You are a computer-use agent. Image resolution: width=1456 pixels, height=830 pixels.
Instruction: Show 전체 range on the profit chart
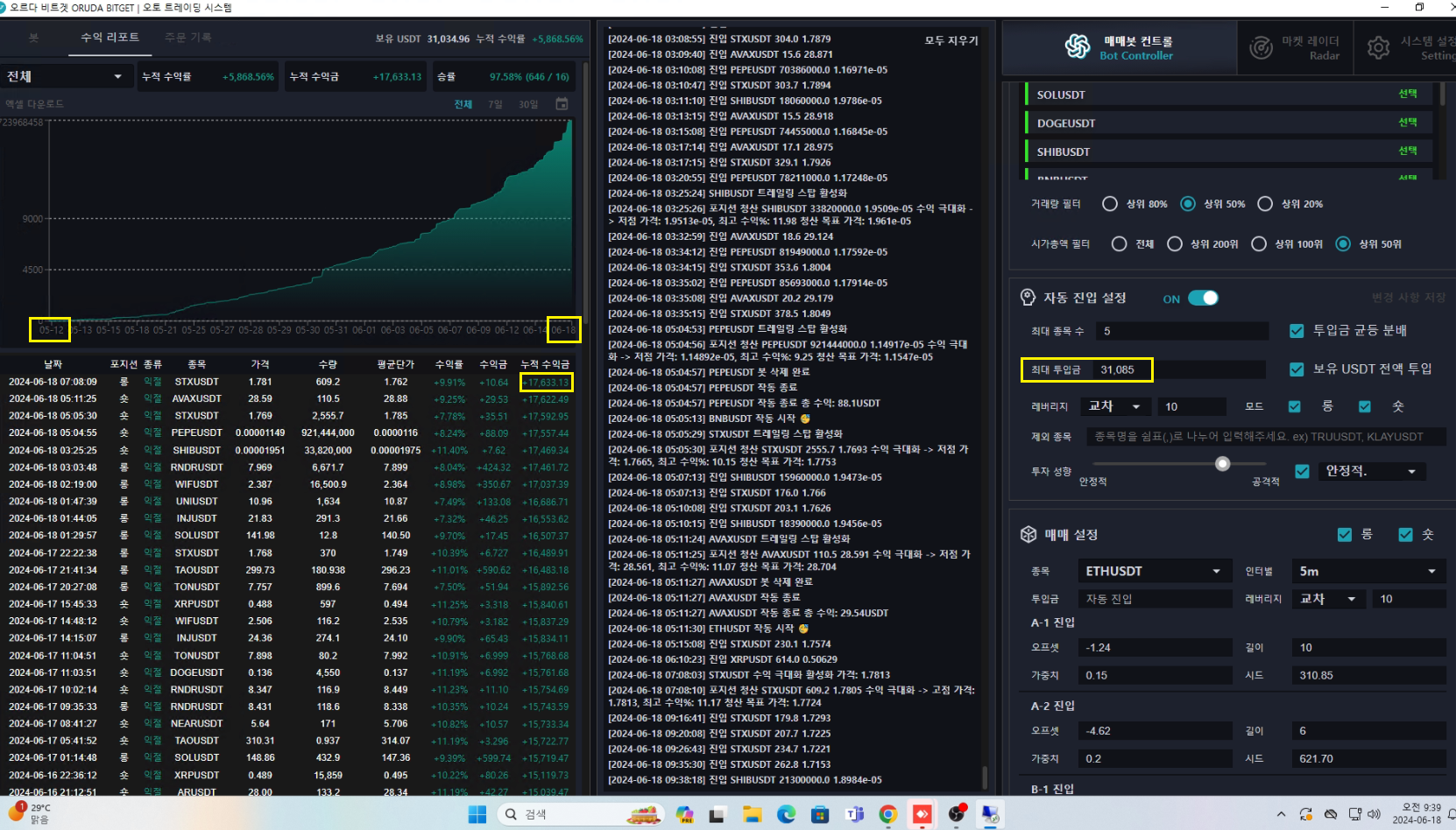463,104
